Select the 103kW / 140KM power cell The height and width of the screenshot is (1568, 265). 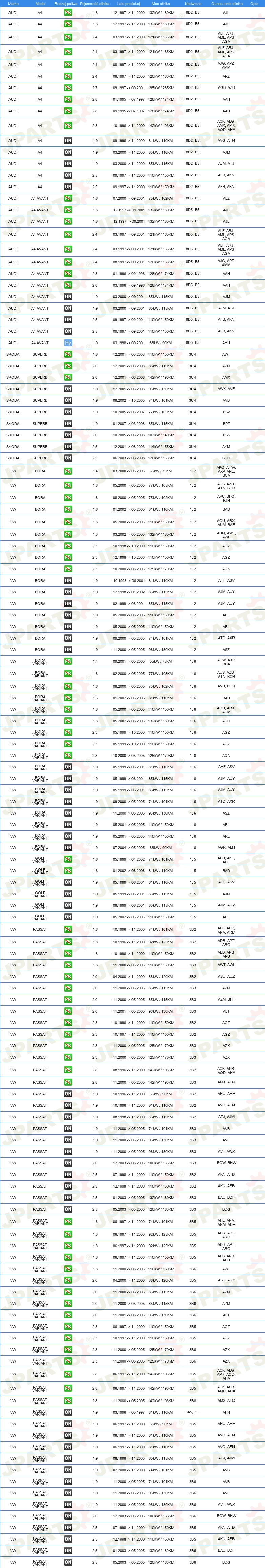click(161, 435)
